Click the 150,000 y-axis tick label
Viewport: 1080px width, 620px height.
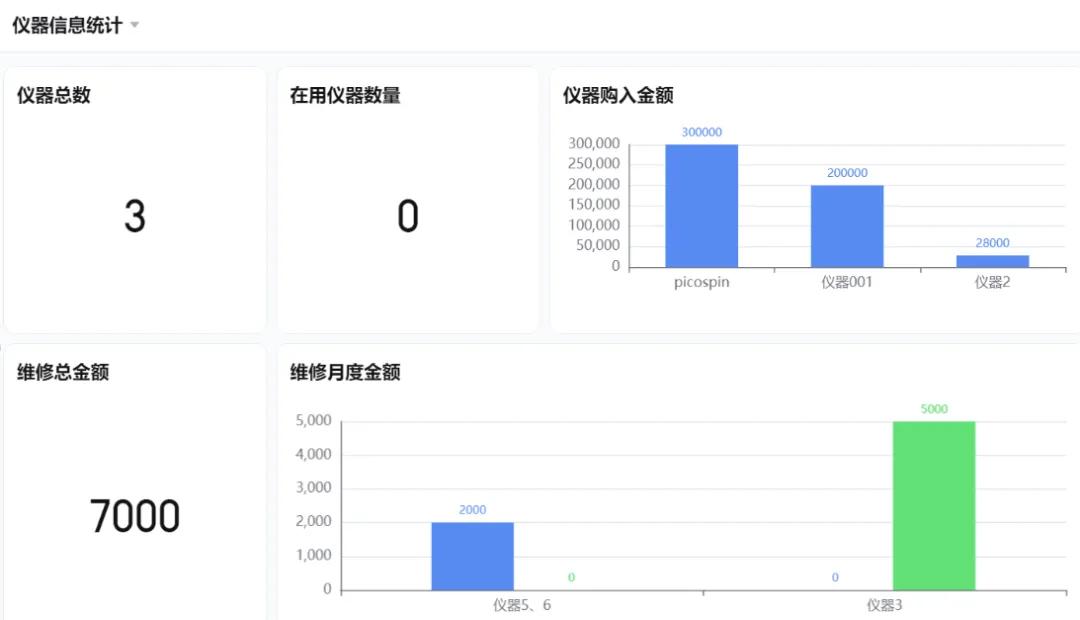point(594,205)
